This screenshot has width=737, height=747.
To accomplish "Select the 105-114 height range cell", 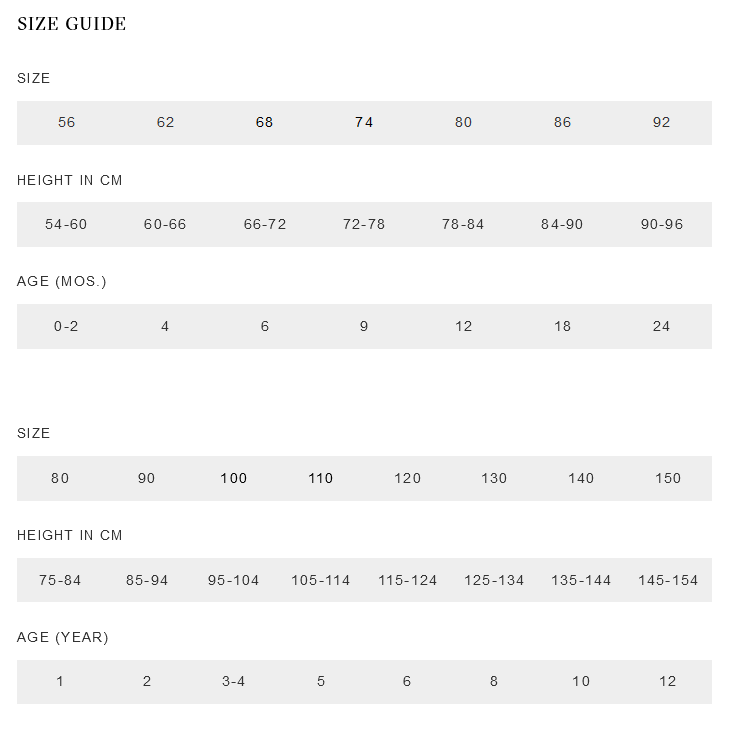I will (x=320, y=581).
